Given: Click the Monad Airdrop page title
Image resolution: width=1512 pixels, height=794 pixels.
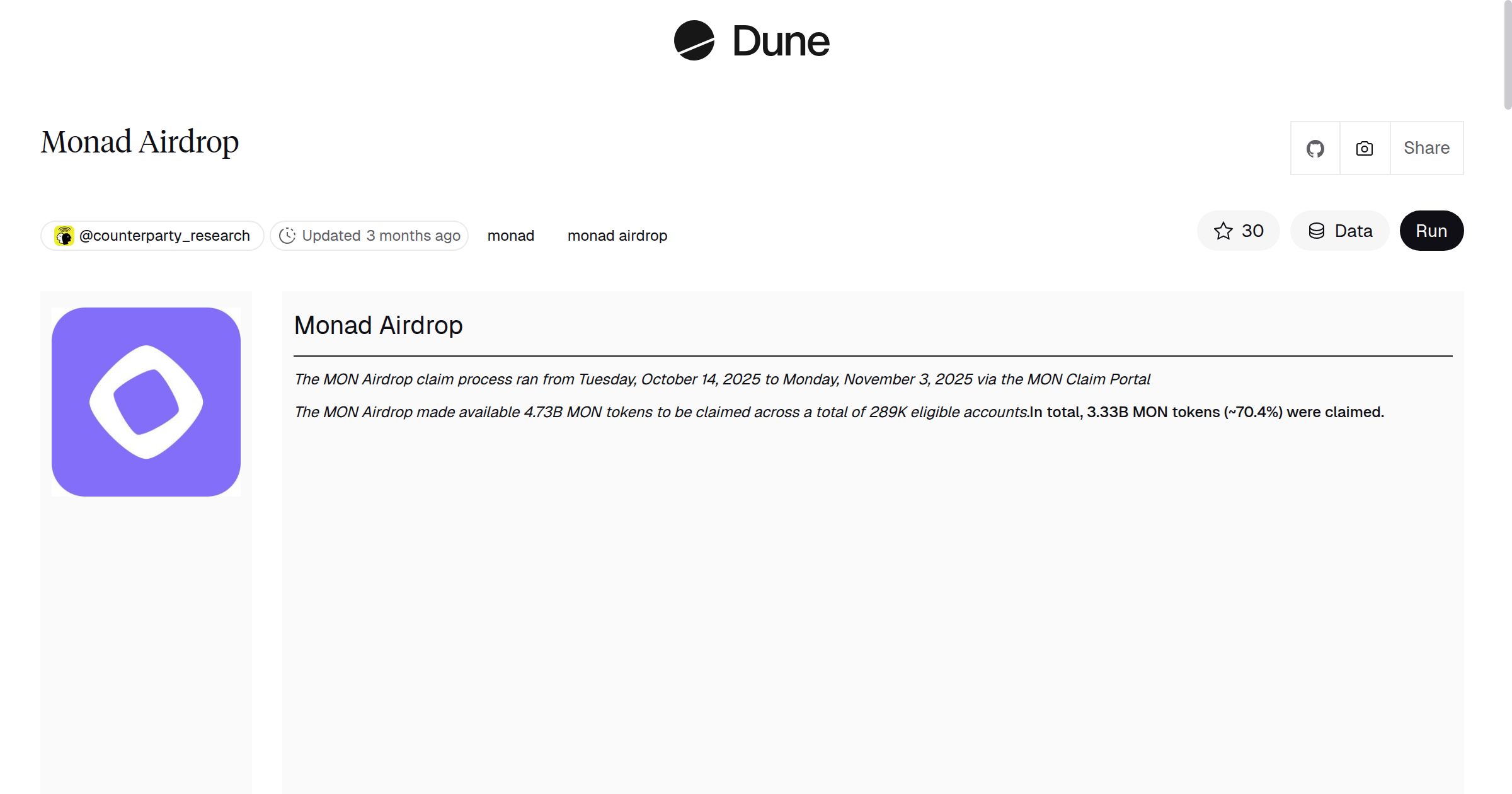Looking at the screenshot, I should (139, 142).
